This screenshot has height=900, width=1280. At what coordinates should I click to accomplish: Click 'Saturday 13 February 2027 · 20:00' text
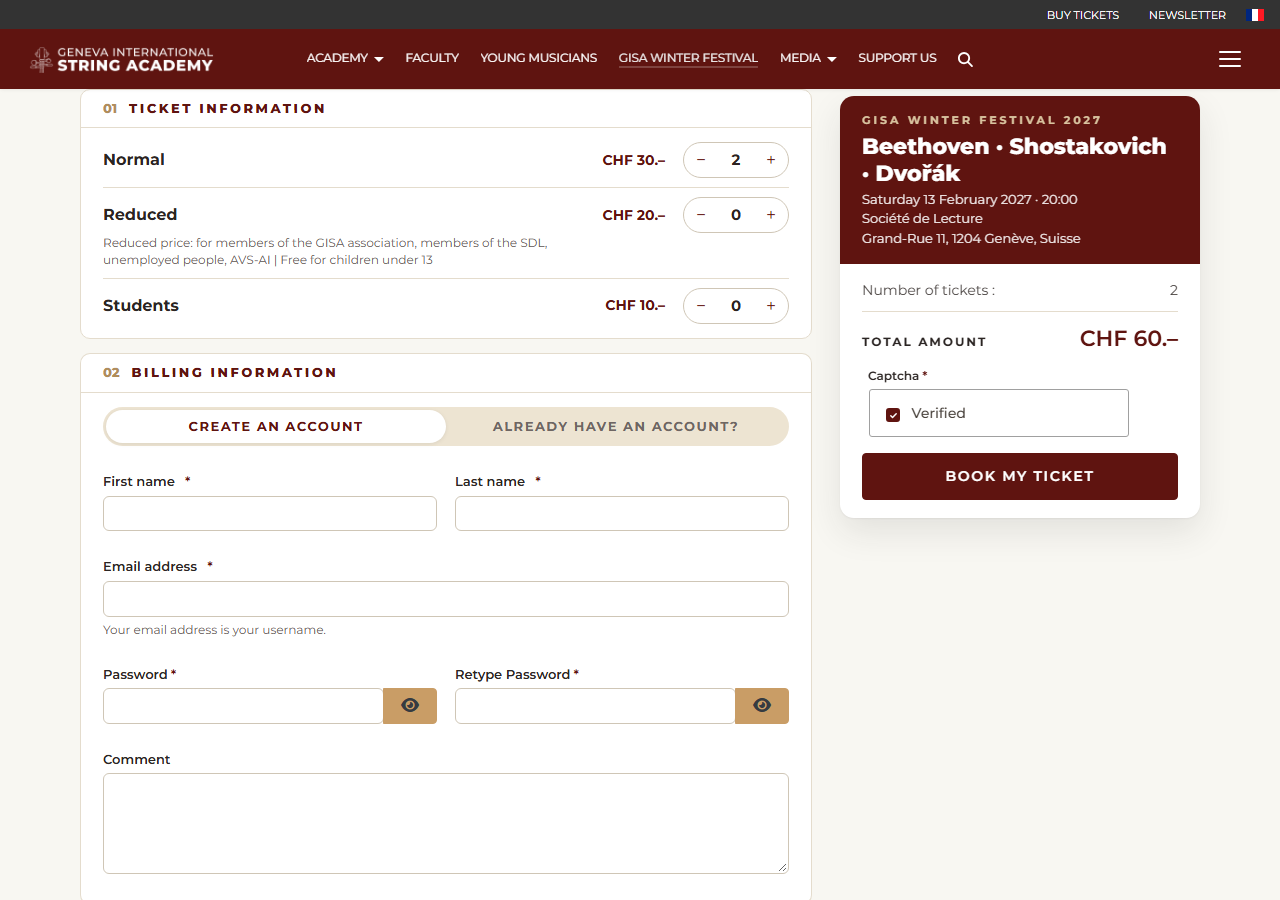tap(970, 199)
